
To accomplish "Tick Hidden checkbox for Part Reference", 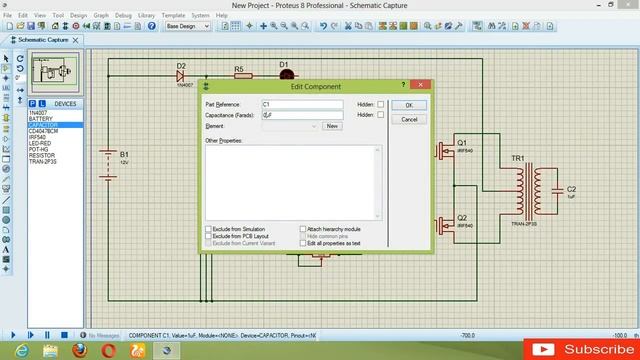I will 380,104.
